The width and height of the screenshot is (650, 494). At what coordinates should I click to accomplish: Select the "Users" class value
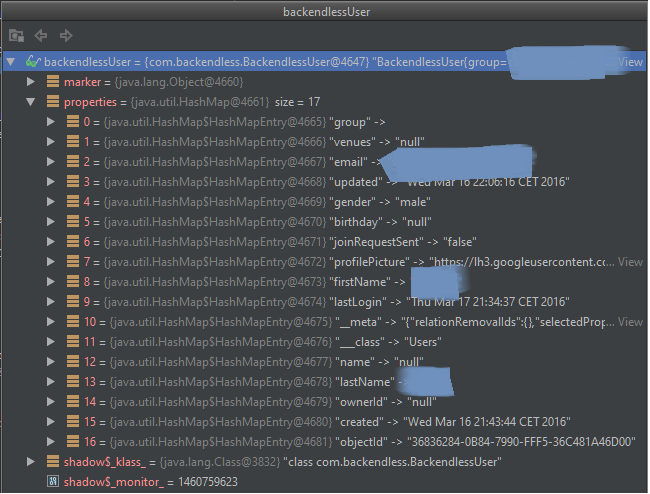click(x=423, y=342)
